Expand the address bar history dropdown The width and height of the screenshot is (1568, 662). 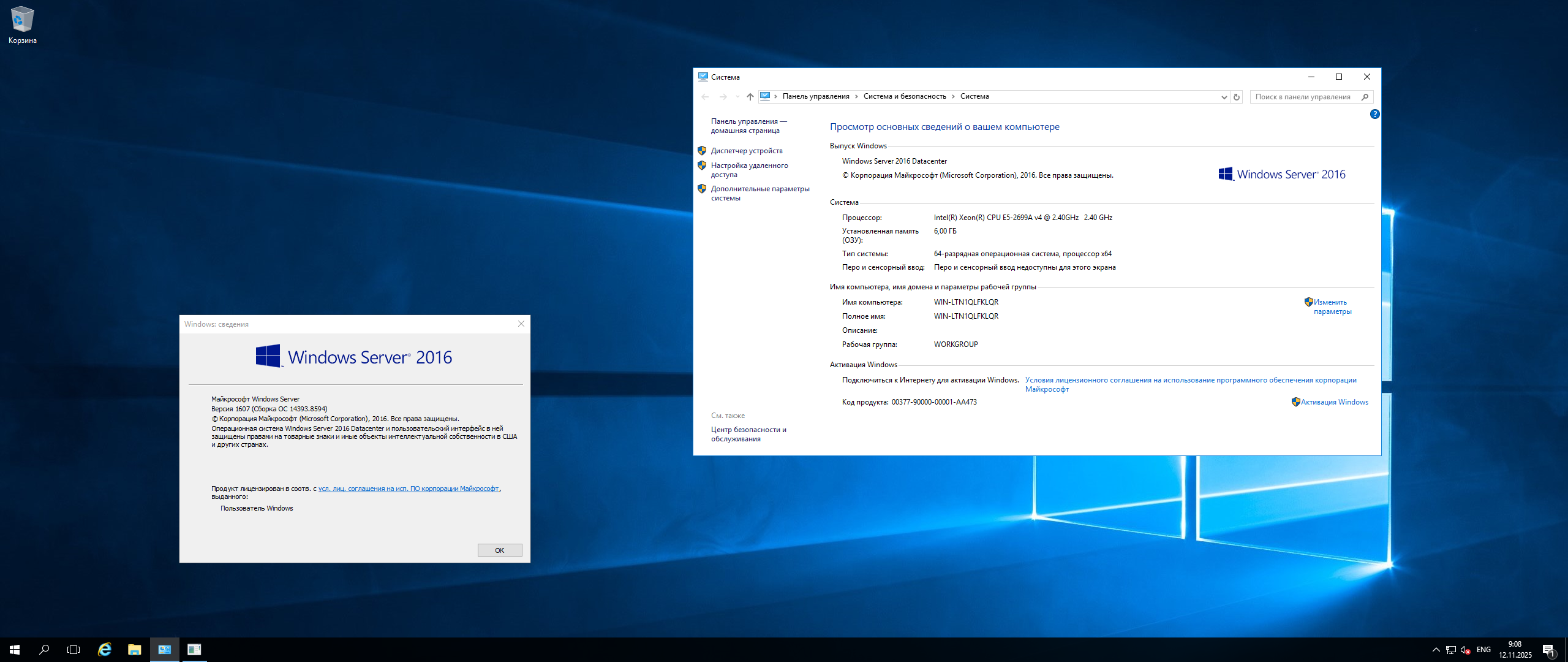(1224, 97)
